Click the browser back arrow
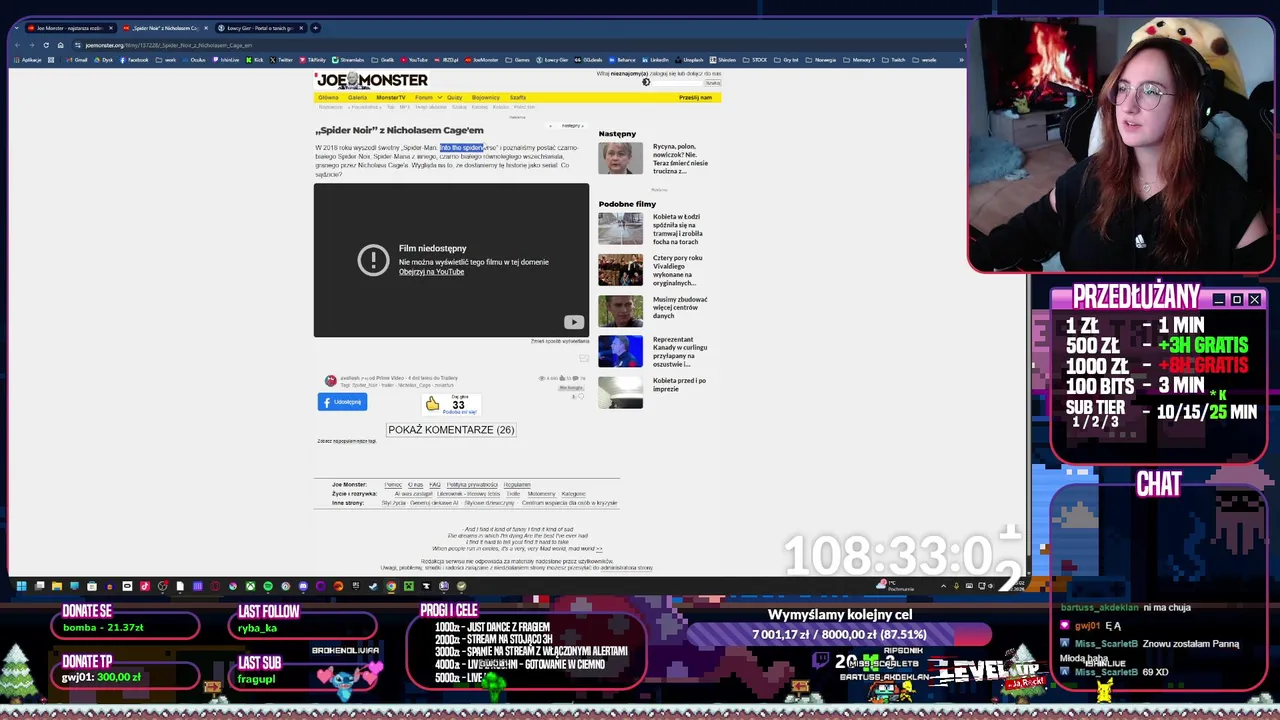 pos(17,45)
